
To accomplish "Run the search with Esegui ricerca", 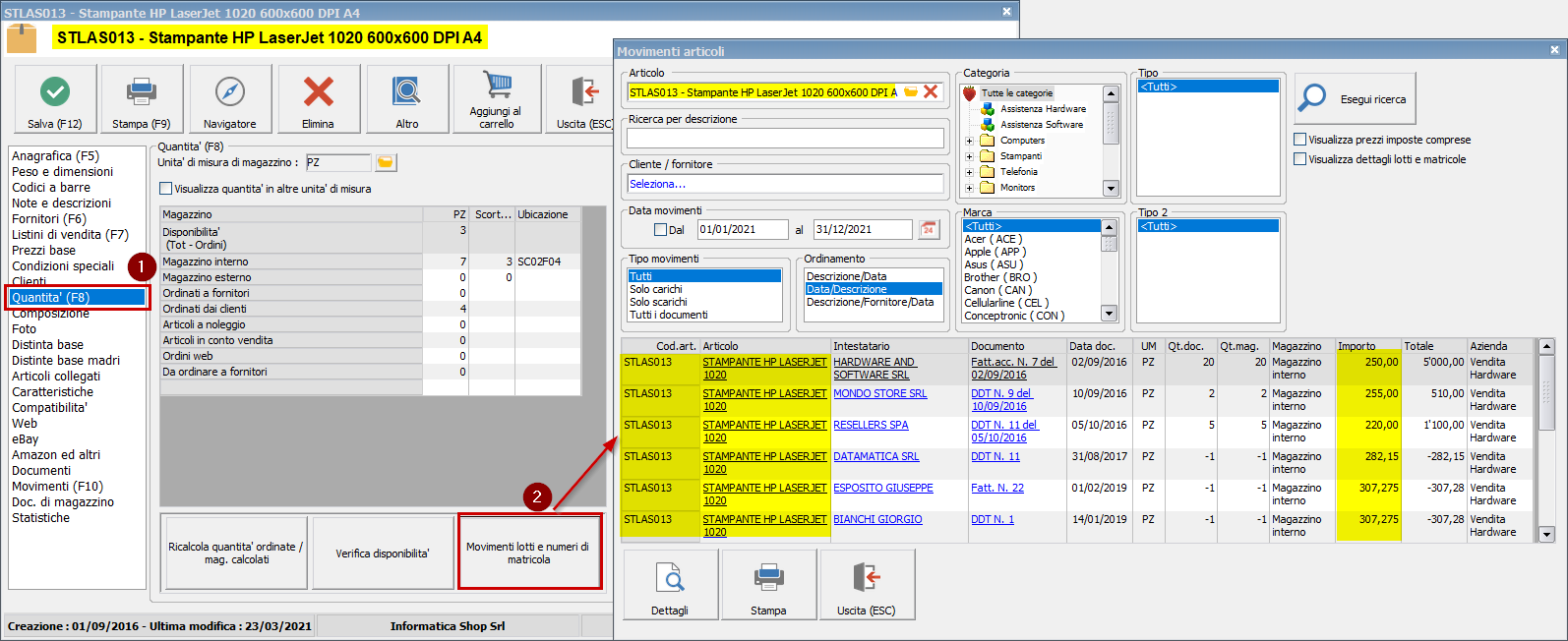I will pos(1355,99).
